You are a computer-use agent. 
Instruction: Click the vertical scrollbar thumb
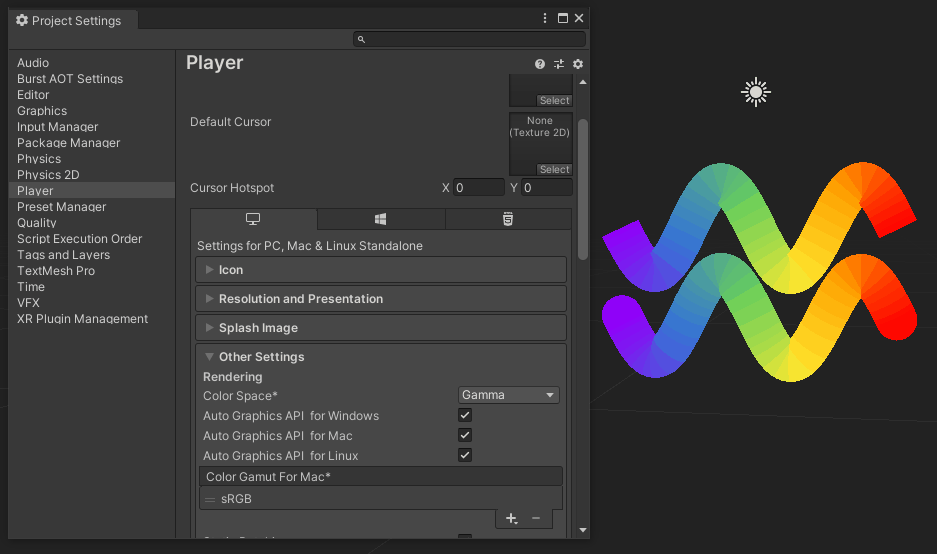click(583, 189)
